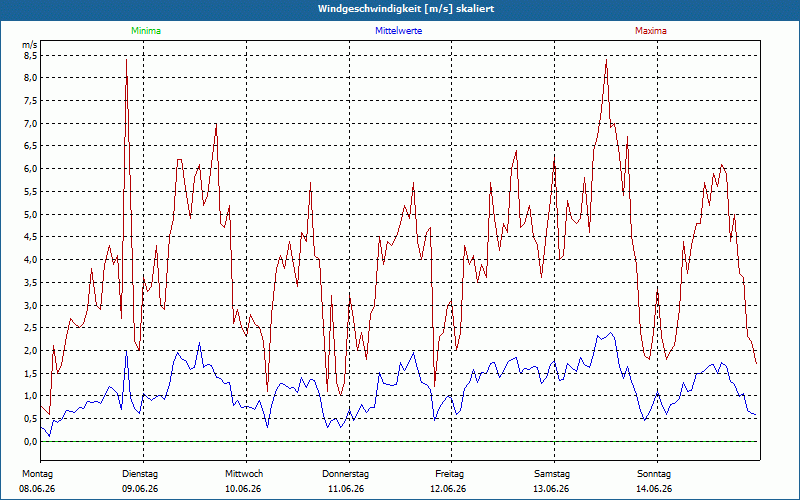Viewport: 800px width, 500px height.
Task: Click the date 10.06.26
Action: pyautogui.click(x=243, y=489)
